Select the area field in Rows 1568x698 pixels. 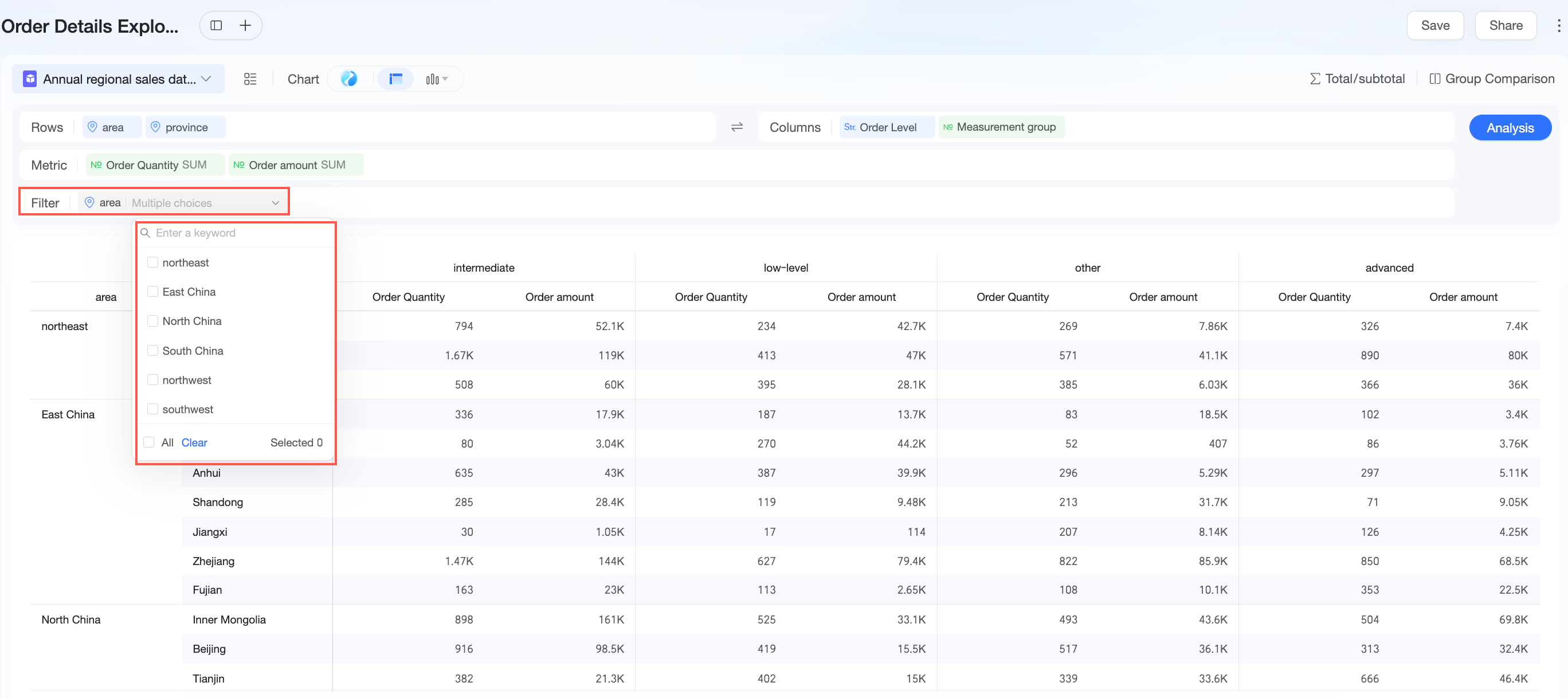[112, 127]
